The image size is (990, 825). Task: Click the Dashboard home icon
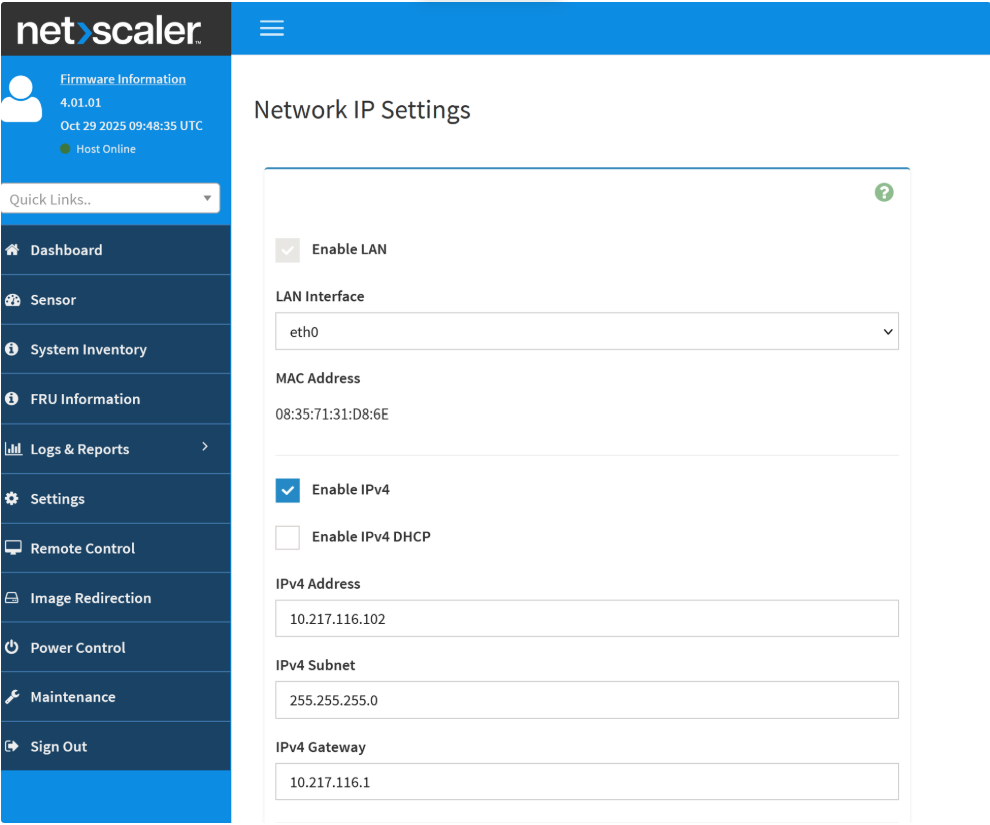[x=13, y=250]
